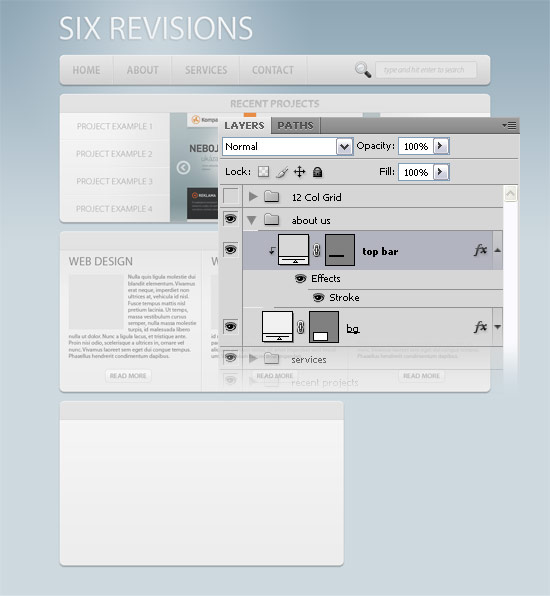This screenshot has width=550, height=596.
Task: Click the lock transparent pixels icon
Action: 263,172
